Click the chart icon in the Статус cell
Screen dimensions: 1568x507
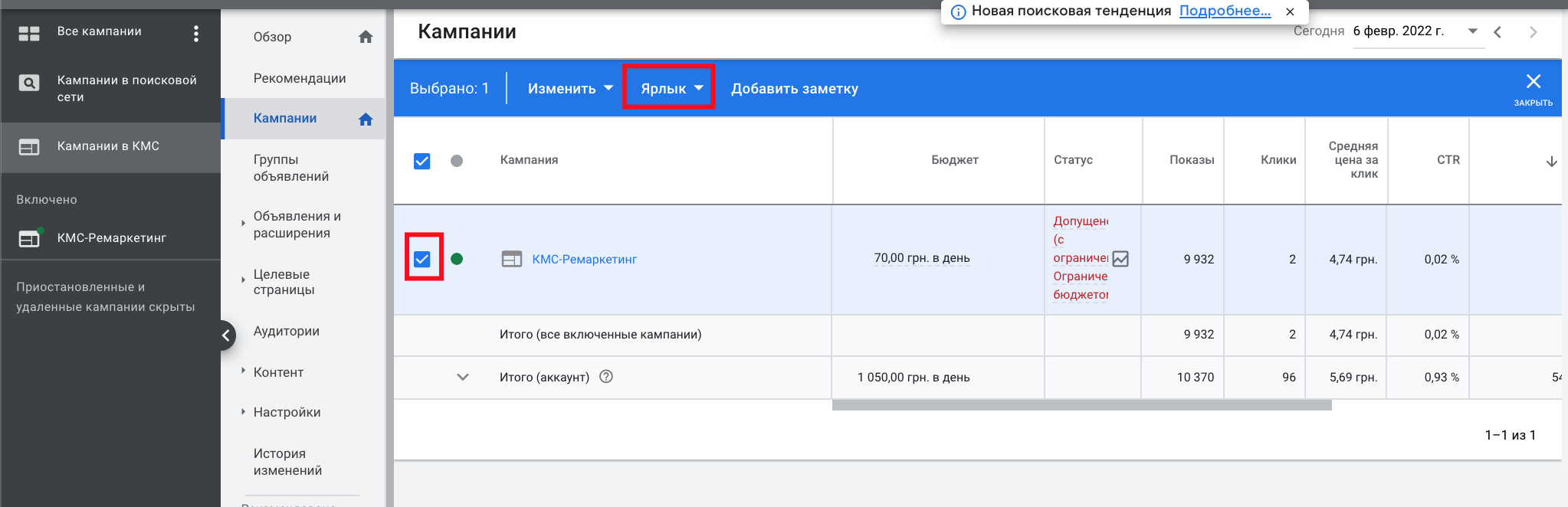click(x=1120, y=259)
